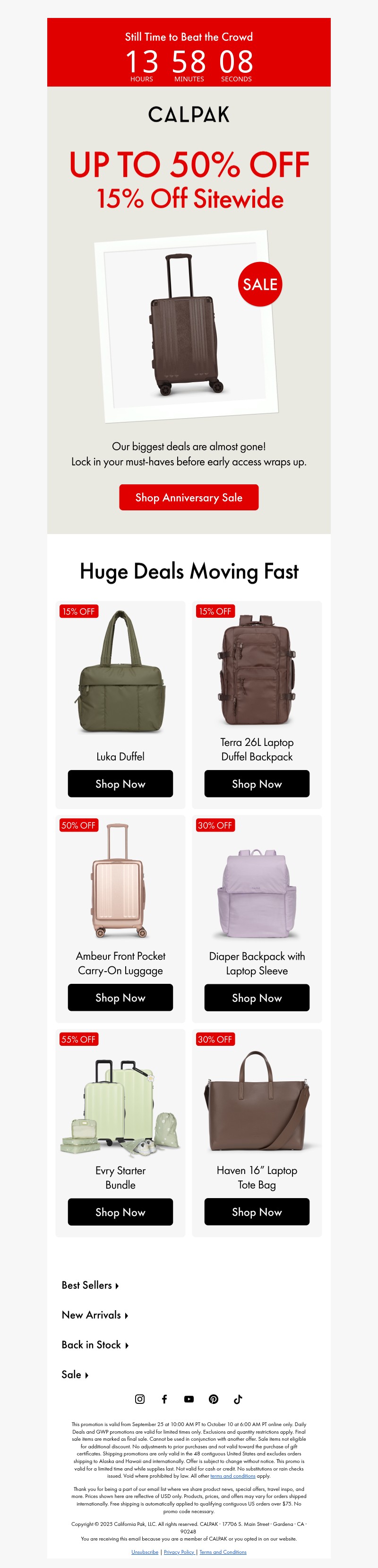The width and height of the screenshot is (378, 1568).
Task: Open the Facebook social icon
Action: (164, 1399)
